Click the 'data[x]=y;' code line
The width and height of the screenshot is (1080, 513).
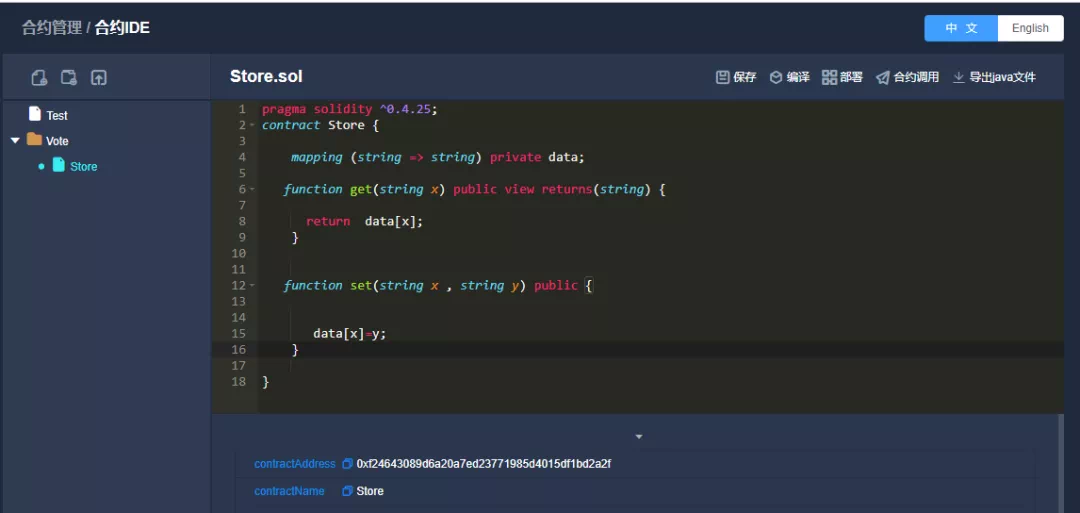pyautogui.click(x=350, y=333)
